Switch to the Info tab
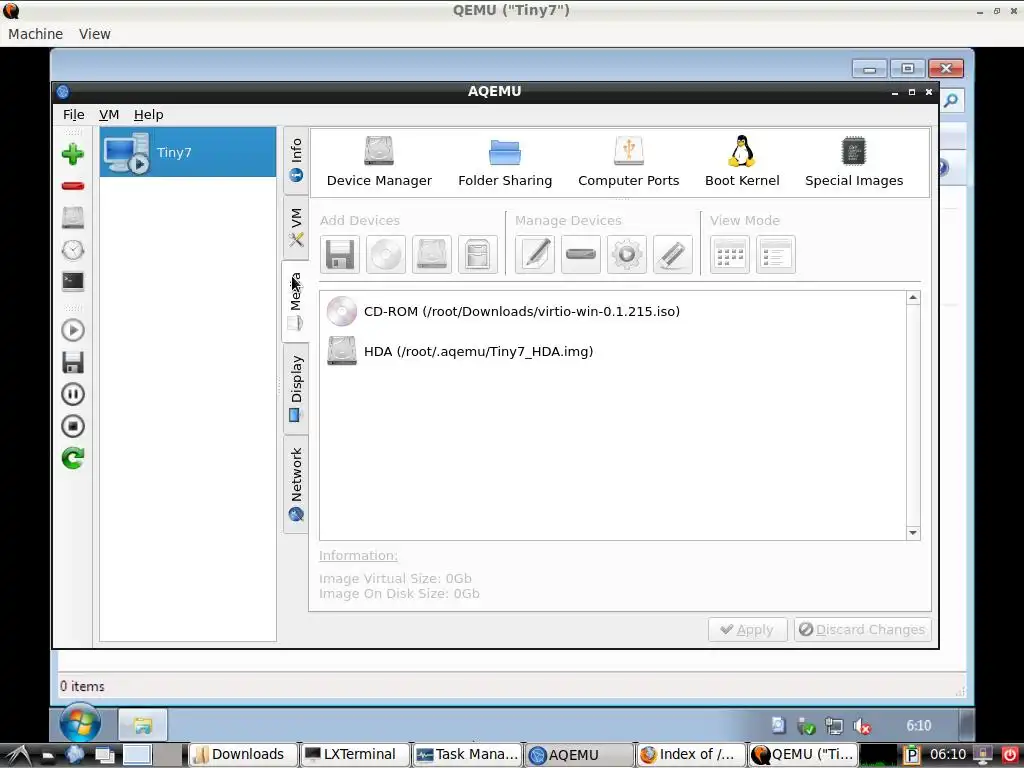1024x768 pixels. pos(296,160)
